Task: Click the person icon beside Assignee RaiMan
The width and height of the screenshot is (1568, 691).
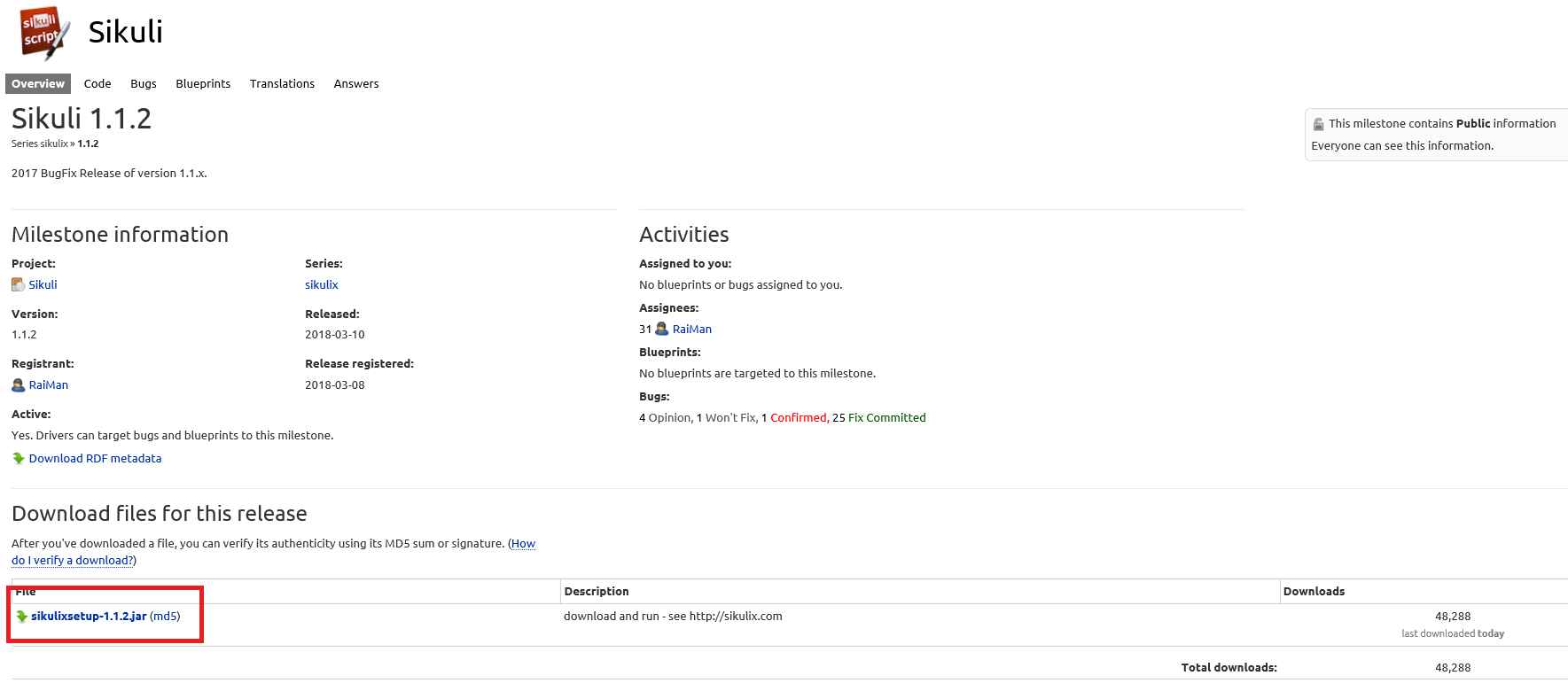Action: [661, 330]
